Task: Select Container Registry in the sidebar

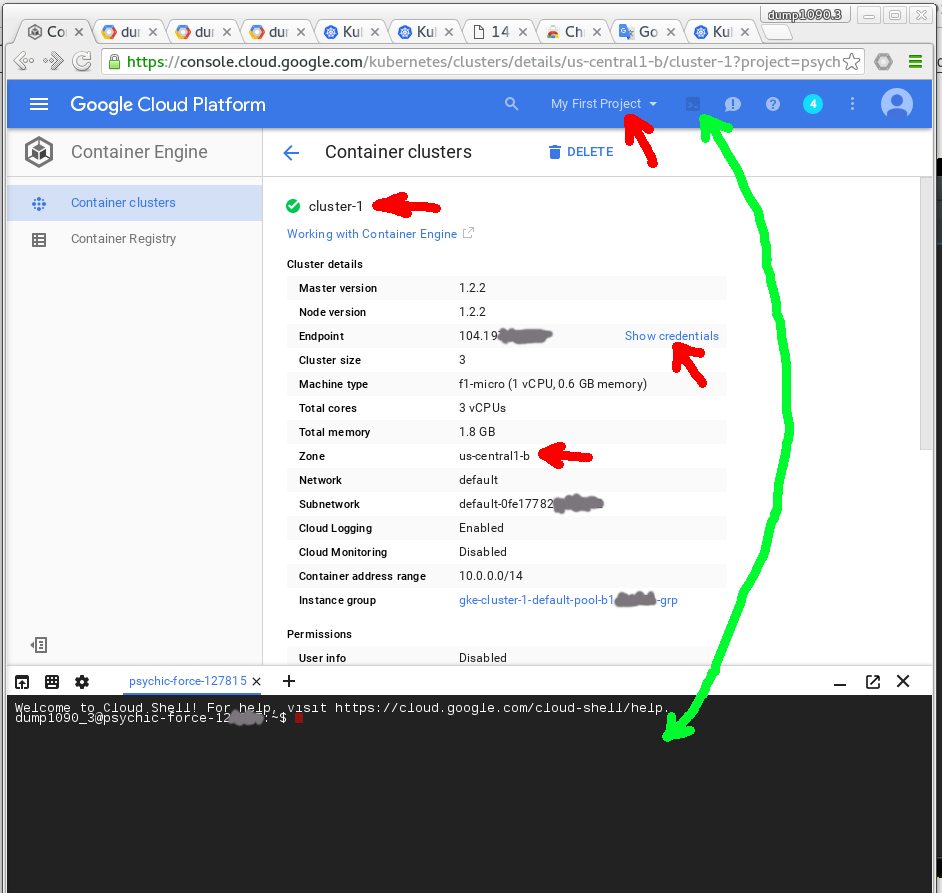Action: (x=135, y=239)
